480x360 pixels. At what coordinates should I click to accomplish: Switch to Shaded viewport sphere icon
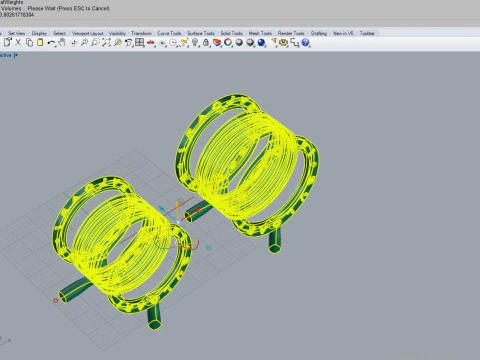point(239,42)
